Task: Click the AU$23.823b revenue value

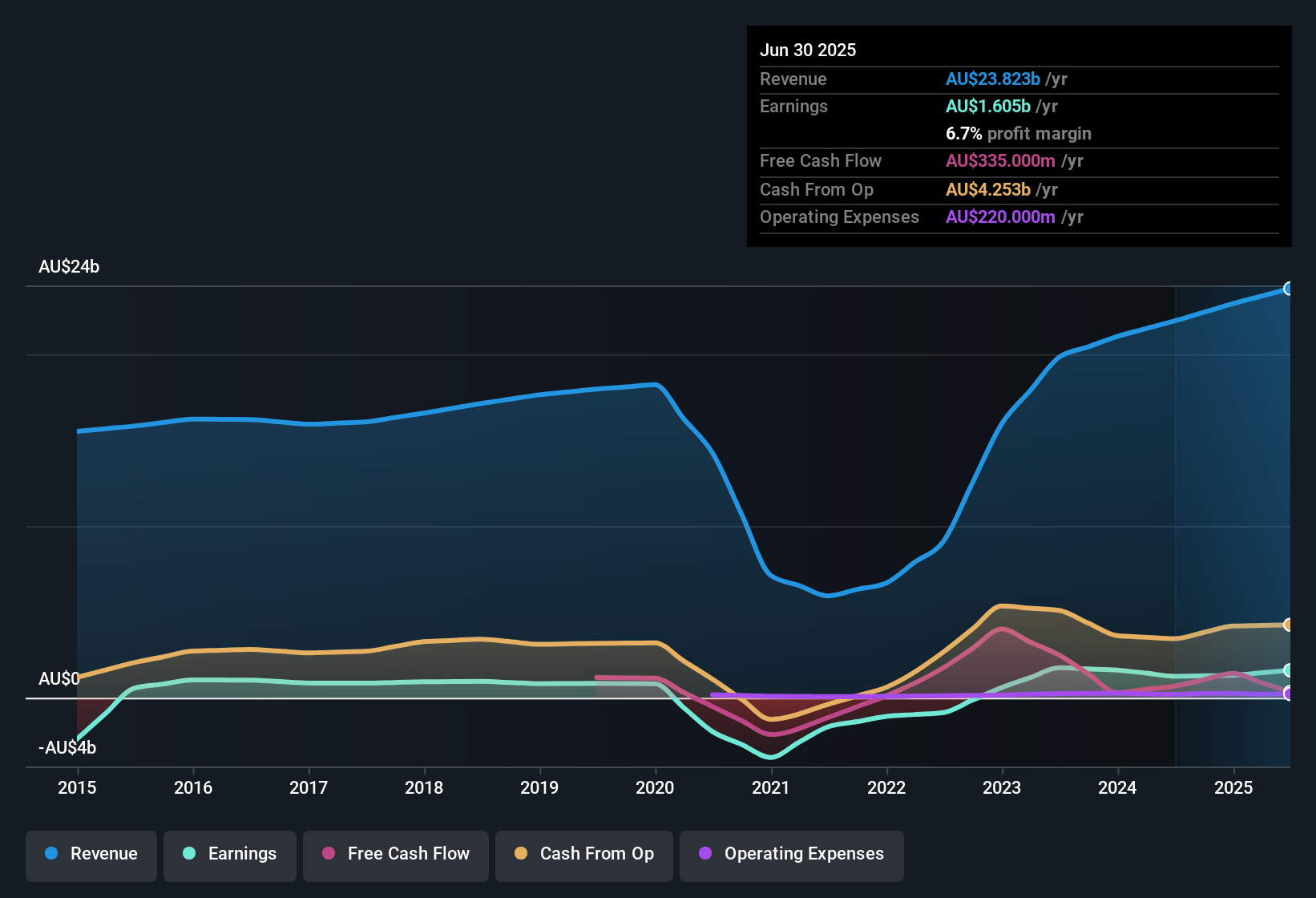Action: click(992, 79)
